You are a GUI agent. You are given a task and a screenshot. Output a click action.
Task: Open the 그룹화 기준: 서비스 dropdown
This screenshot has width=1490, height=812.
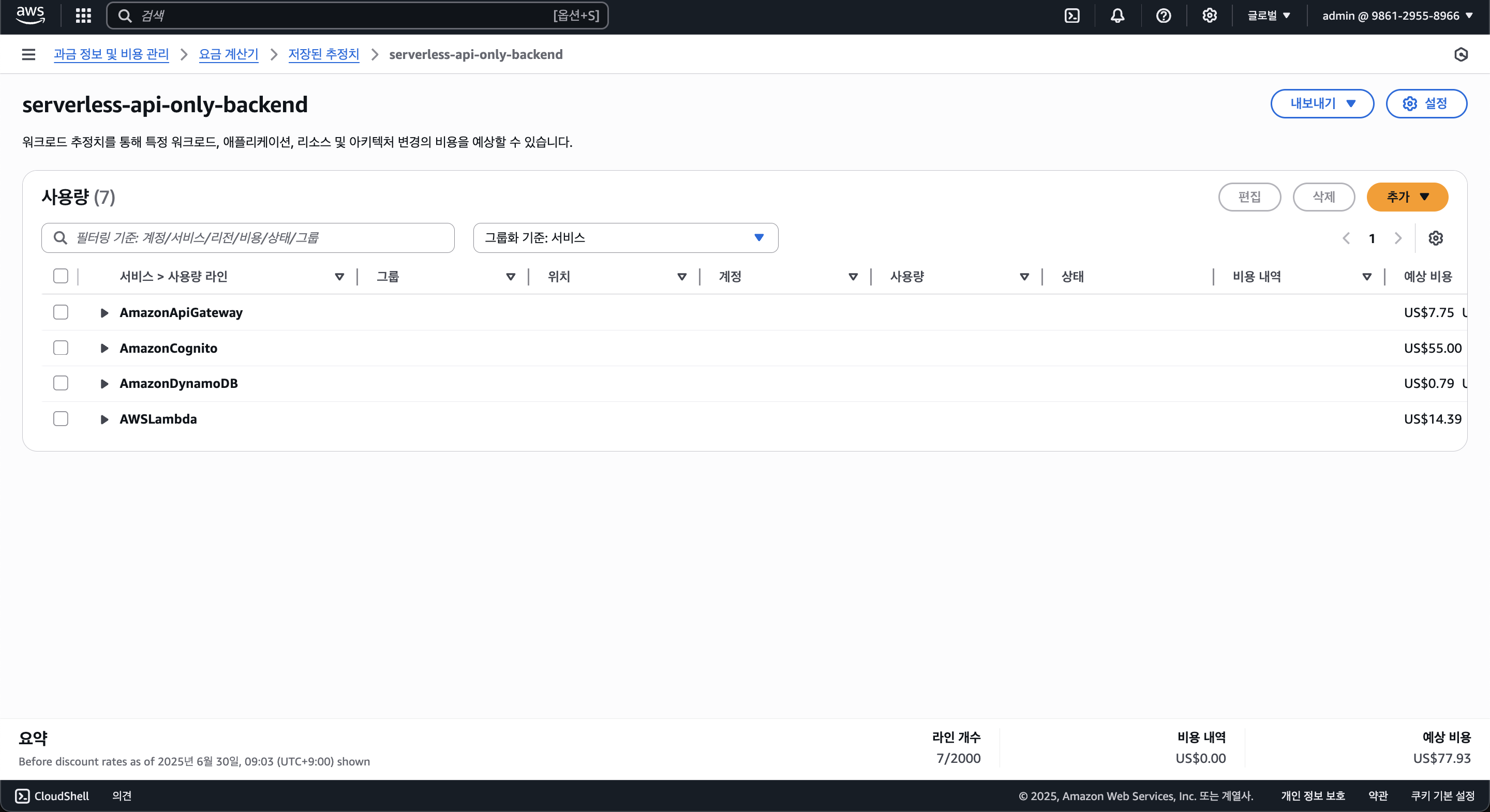(x=625, y=238)
